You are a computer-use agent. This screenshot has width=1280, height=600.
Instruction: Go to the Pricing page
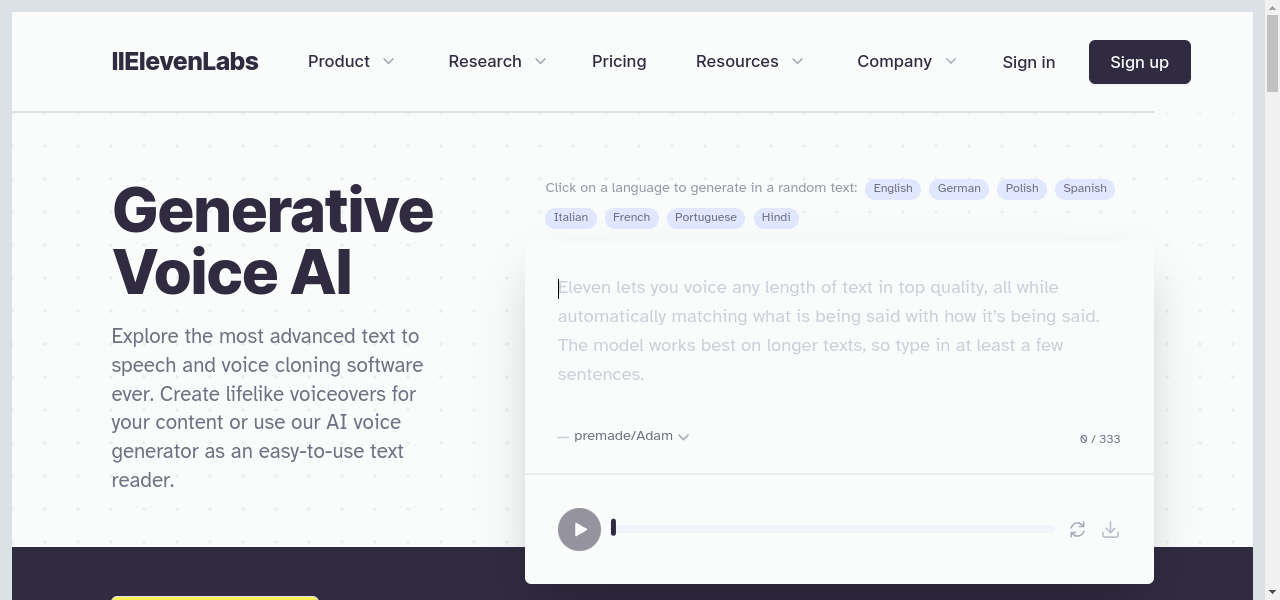(x=619, y=62)
